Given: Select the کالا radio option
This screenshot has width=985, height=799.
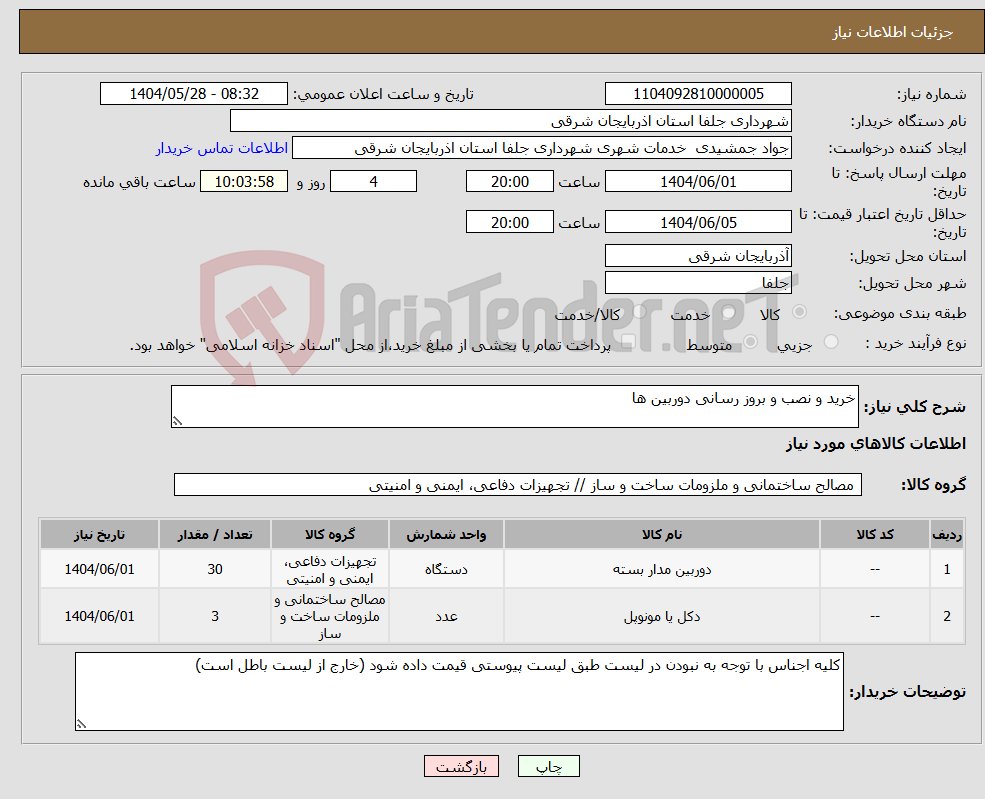Looking at the screenshot, I should coord(799,310).
